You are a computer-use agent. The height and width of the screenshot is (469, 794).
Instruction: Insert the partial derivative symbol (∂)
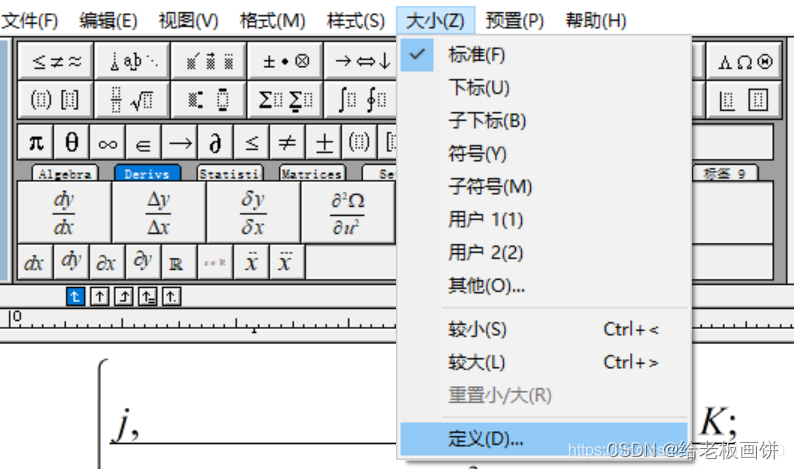pos(215,142)
